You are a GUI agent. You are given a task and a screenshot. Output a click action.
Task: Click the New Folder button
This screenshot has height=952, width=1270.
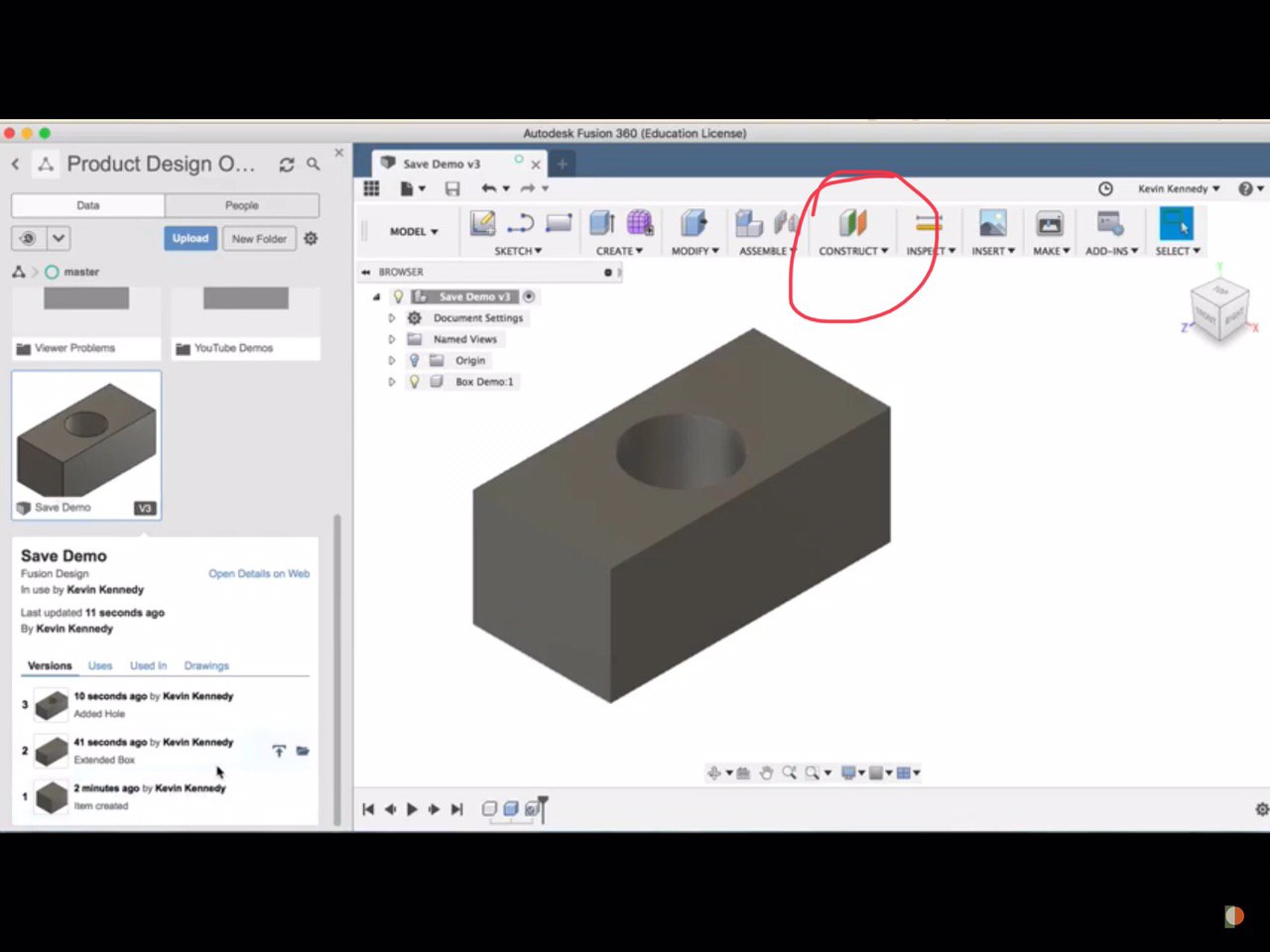tap(259, 238)
